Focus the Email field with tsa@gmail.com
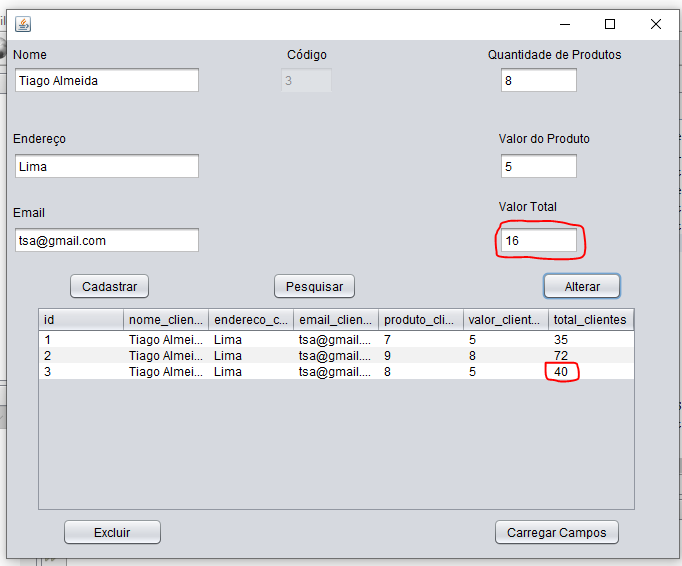The height and width of the screenshot is (566, 682). [107, 240]
